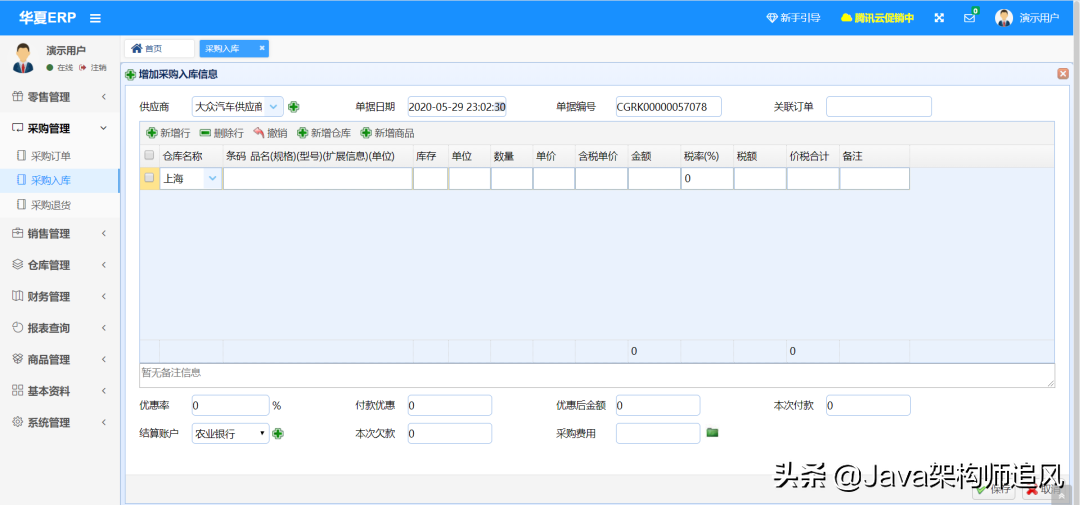Close the 采购入库 tab
1080x505 pixels.
(262, 48)
